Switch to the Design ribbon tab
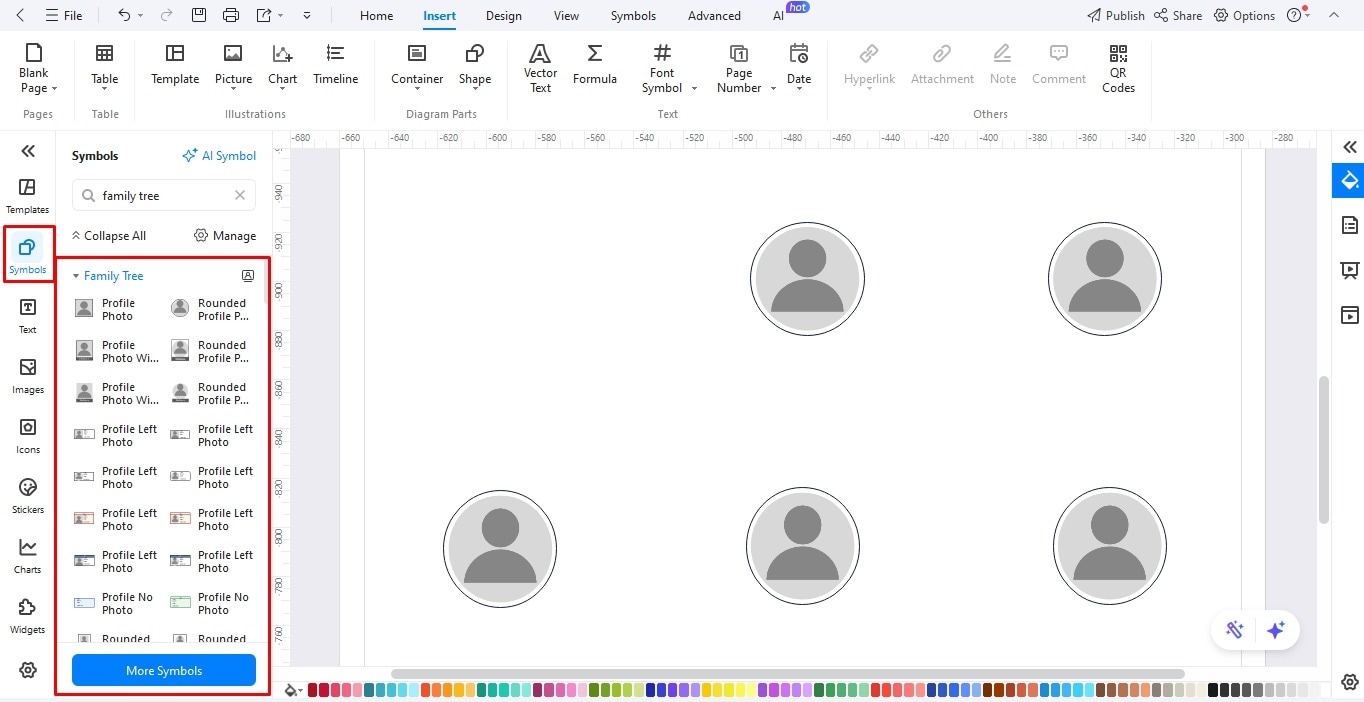The image size is (1364, 702). [x=503, y=15]
